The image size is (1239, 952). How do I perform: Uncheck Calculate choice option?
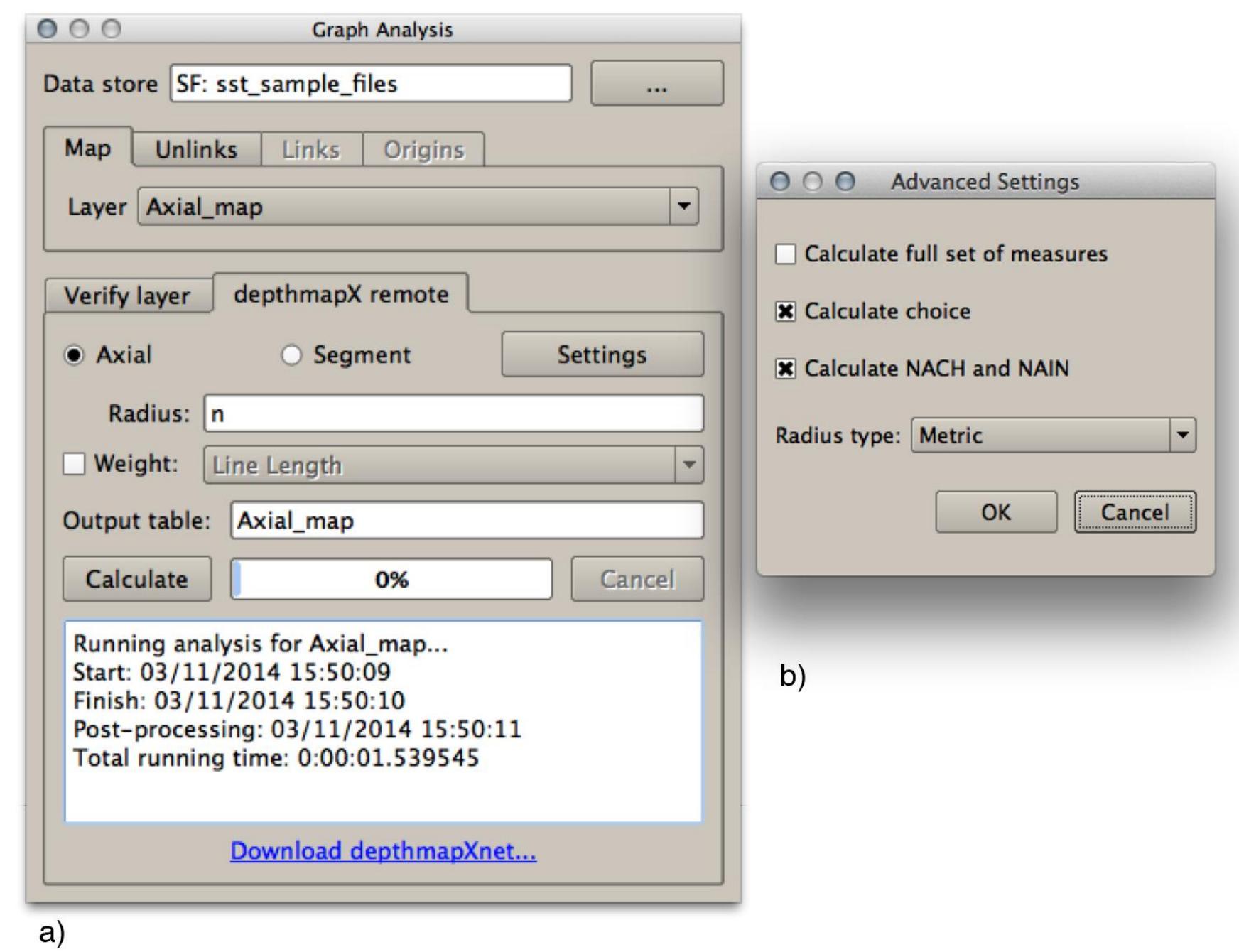[785, 311]
